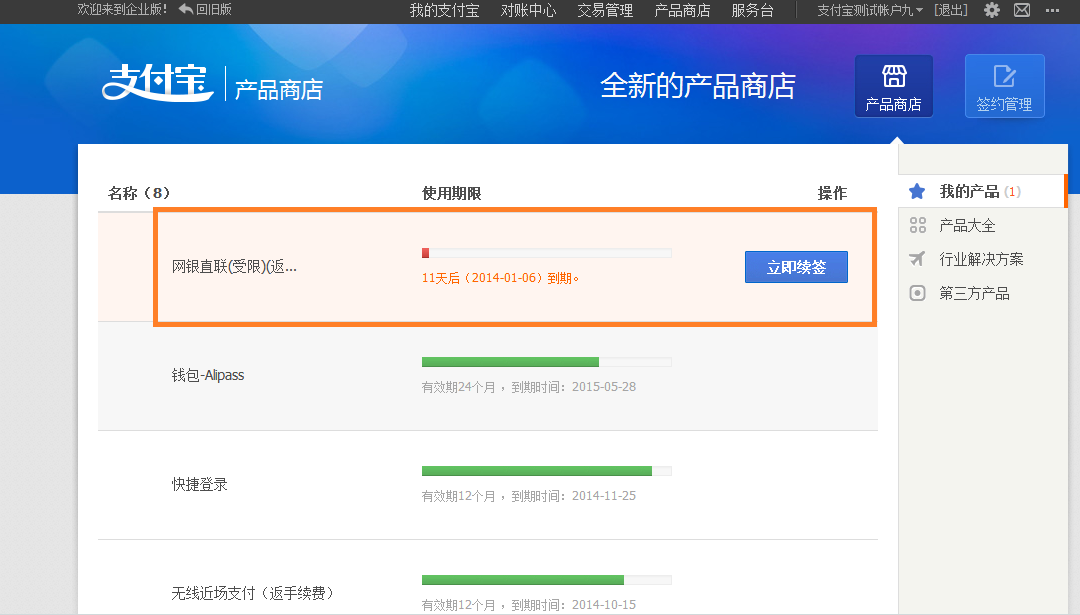Viewport: 1080px width, 615px height.
Task: Select 产品大全 in the sidebar
Action: [967, 225]
